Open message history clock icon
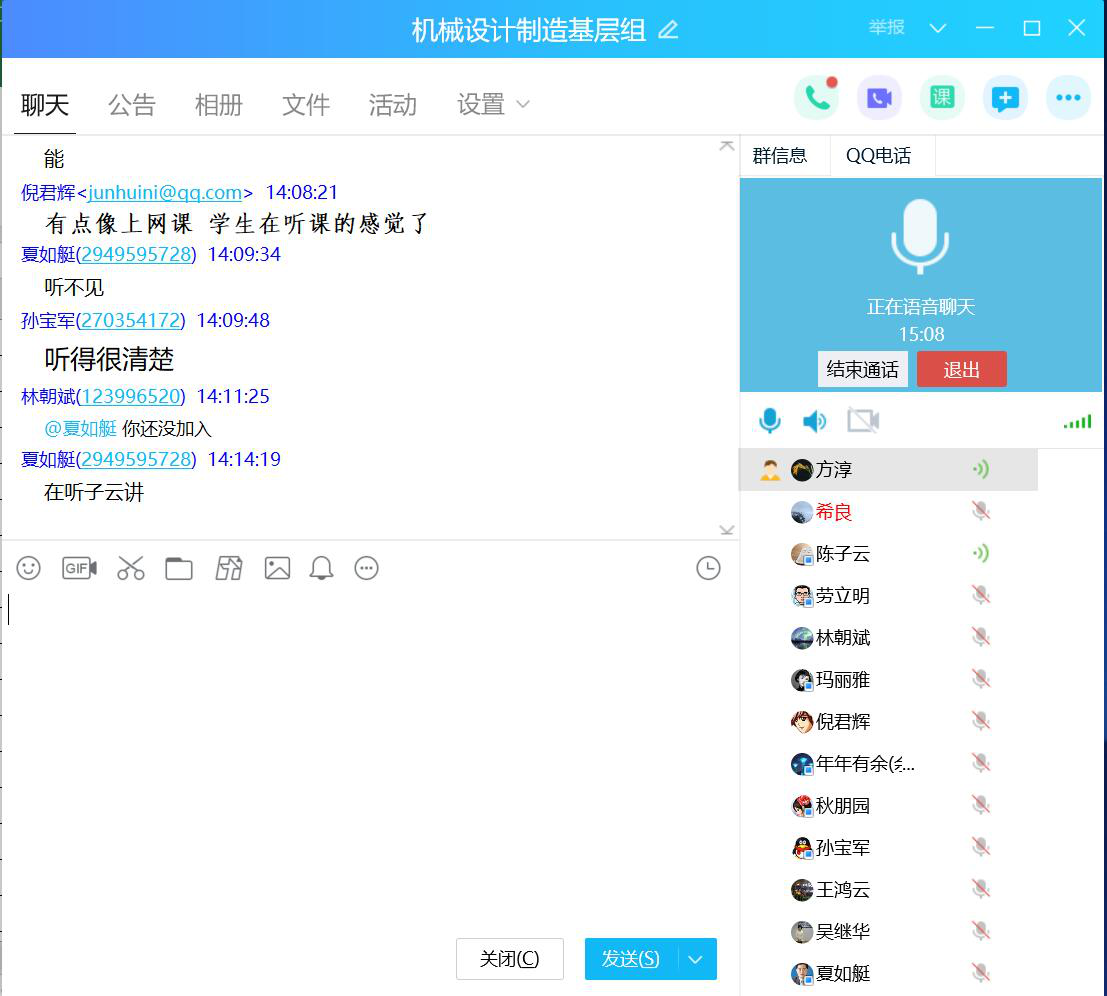This screenshot has height=996, width=1107. point(708,569)
